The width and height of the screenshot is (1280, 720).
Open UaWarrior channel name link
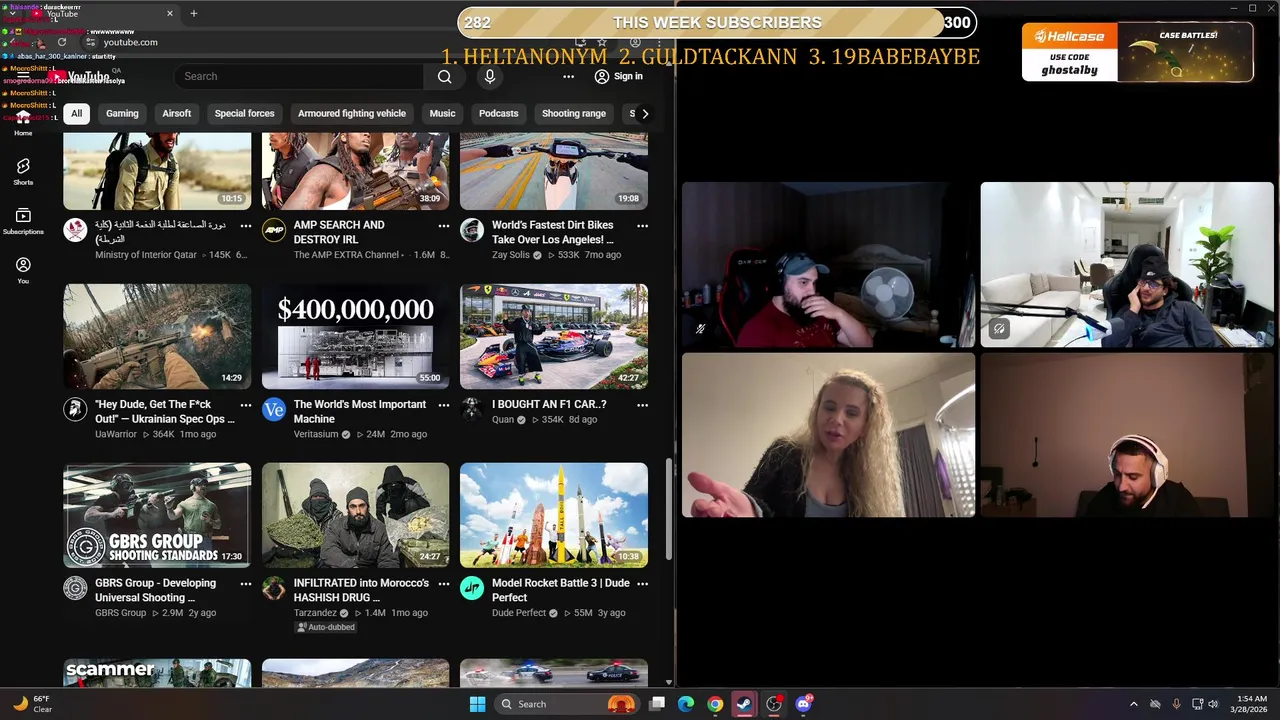(x=116, y=434)
